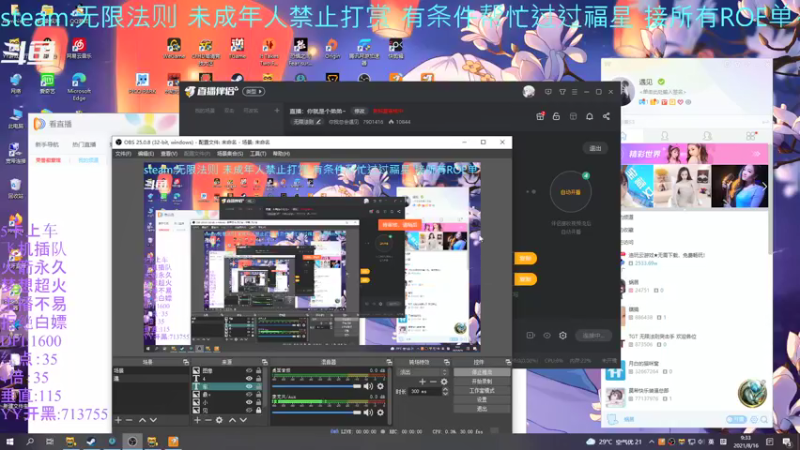Open the 编辑(E) menu in OBS

coord(145,154)
